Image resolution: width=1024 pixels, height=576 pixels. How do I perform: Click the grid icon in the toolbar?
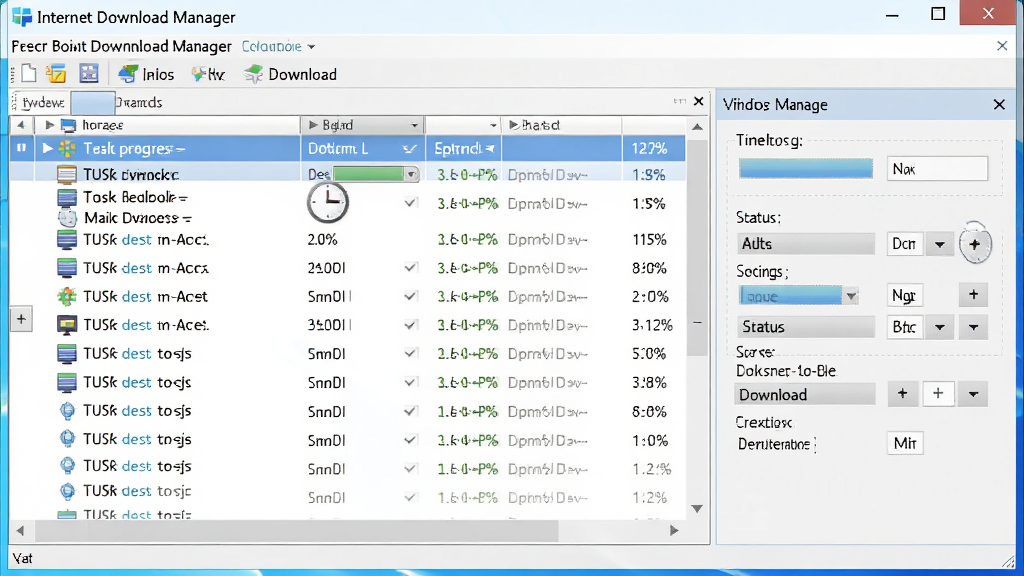89,74
